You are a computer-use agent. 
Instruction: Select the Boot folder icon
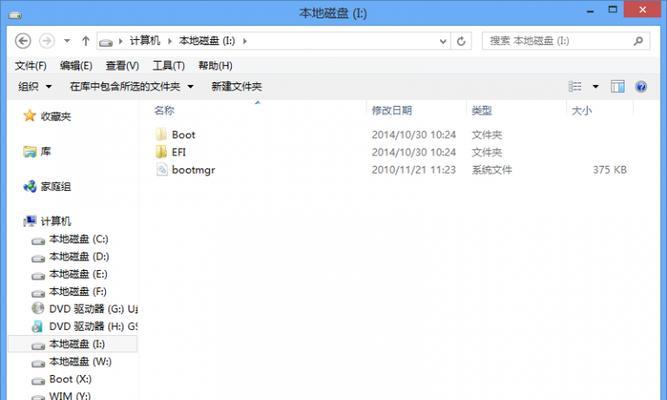click(x=161, y=134)
